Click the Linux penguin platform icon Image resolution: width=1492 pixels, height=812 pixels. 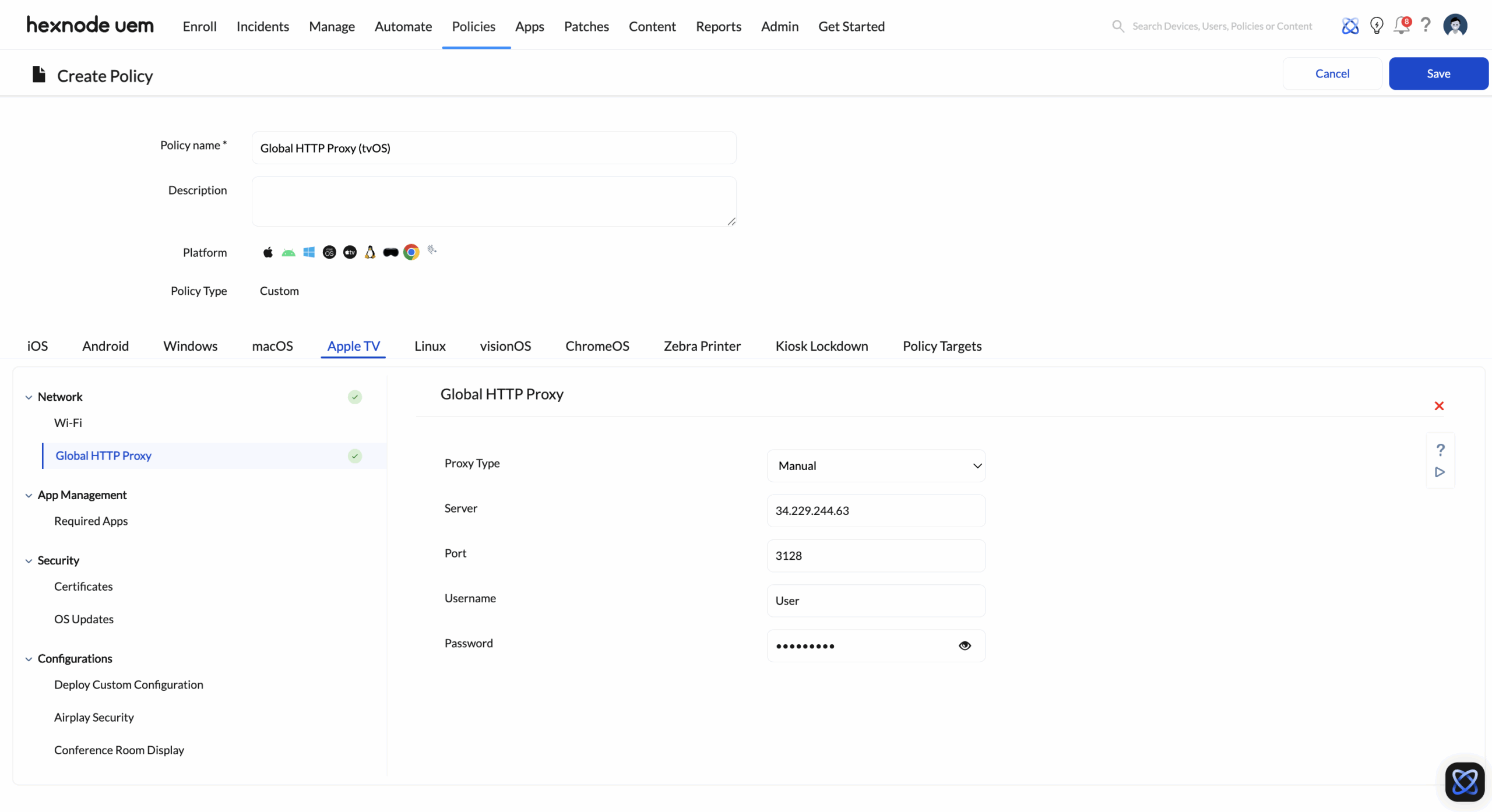pos(370,252)
